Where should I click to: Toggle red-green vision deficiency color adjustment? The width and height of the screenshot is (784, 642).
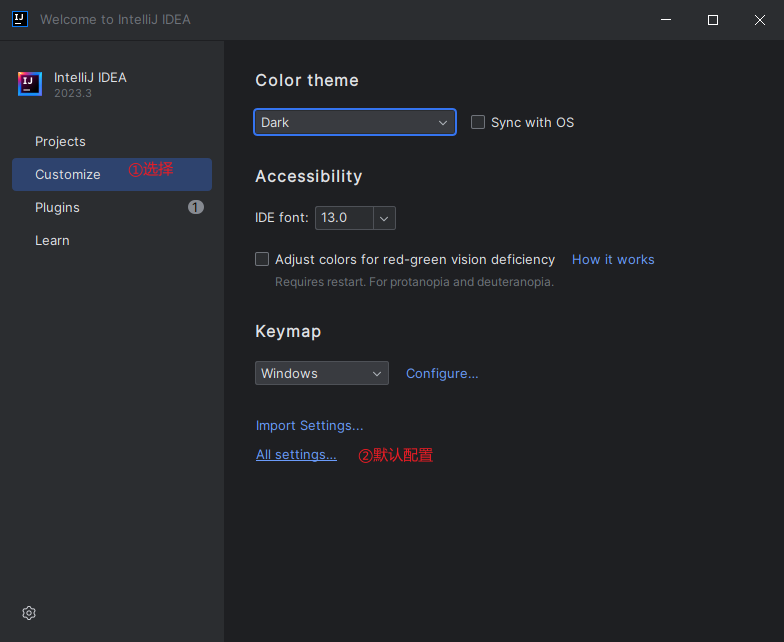coord(262,259)
